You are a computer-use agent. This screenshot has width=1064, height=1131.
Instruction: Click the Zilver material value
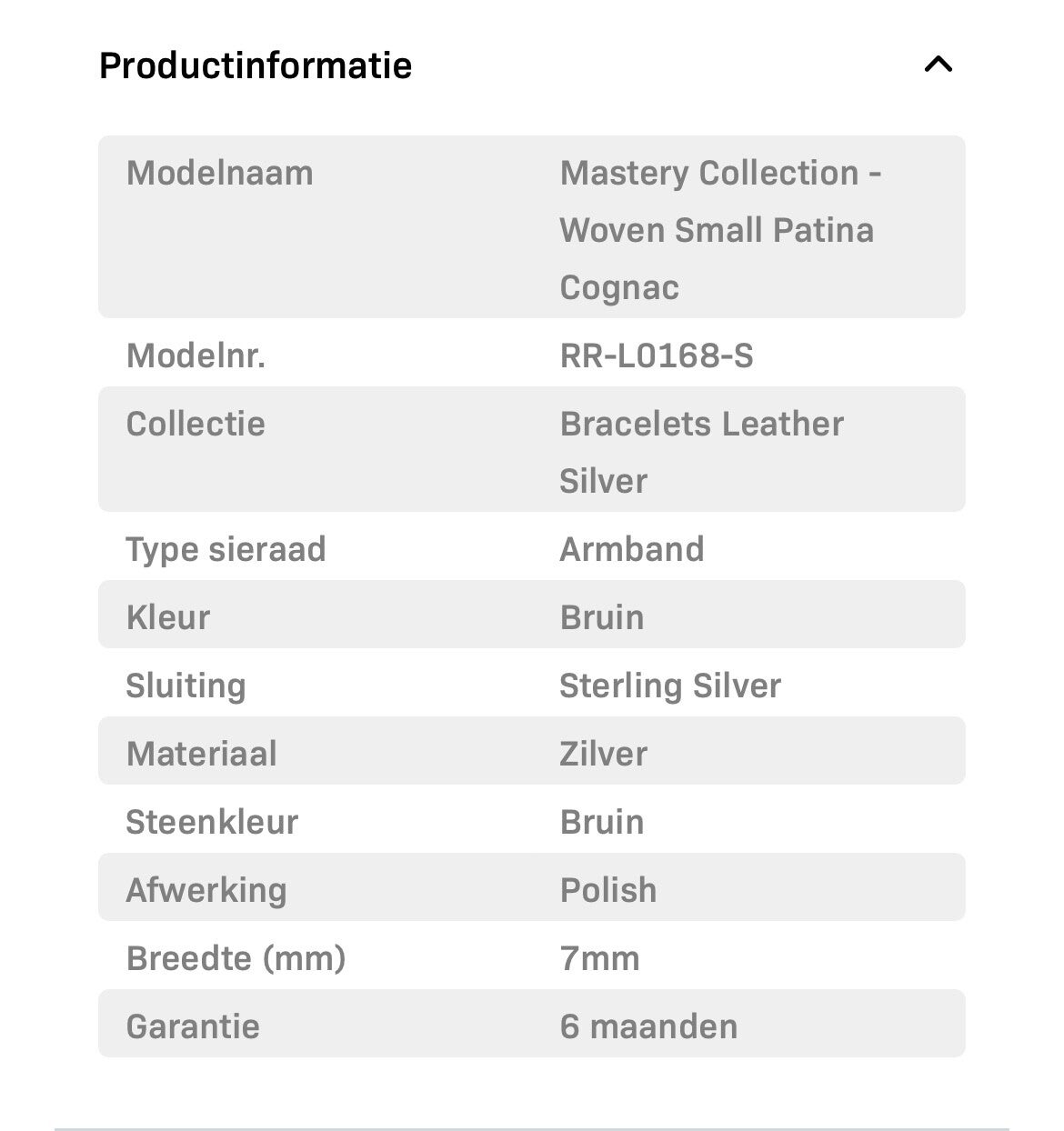pyautogui.click(x=604, y=754)
